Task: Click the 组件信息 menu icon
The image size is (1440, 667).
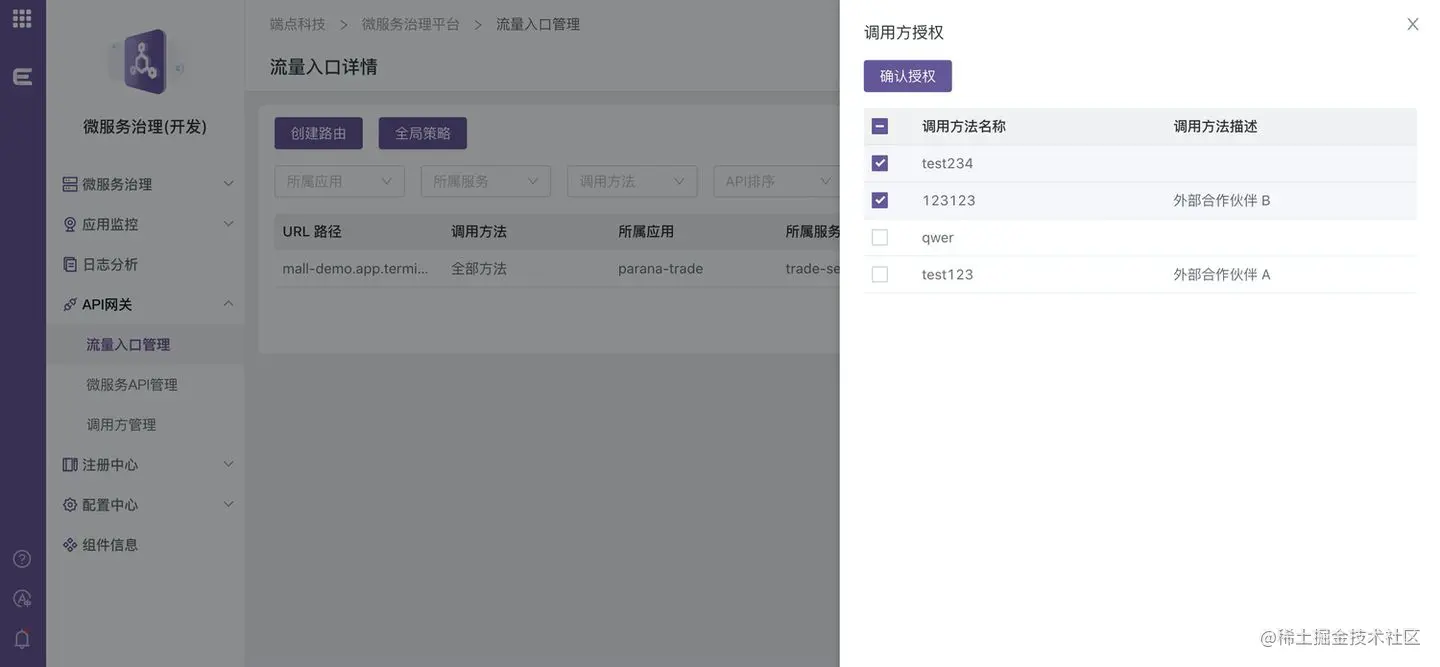Action: coord(70,545)
